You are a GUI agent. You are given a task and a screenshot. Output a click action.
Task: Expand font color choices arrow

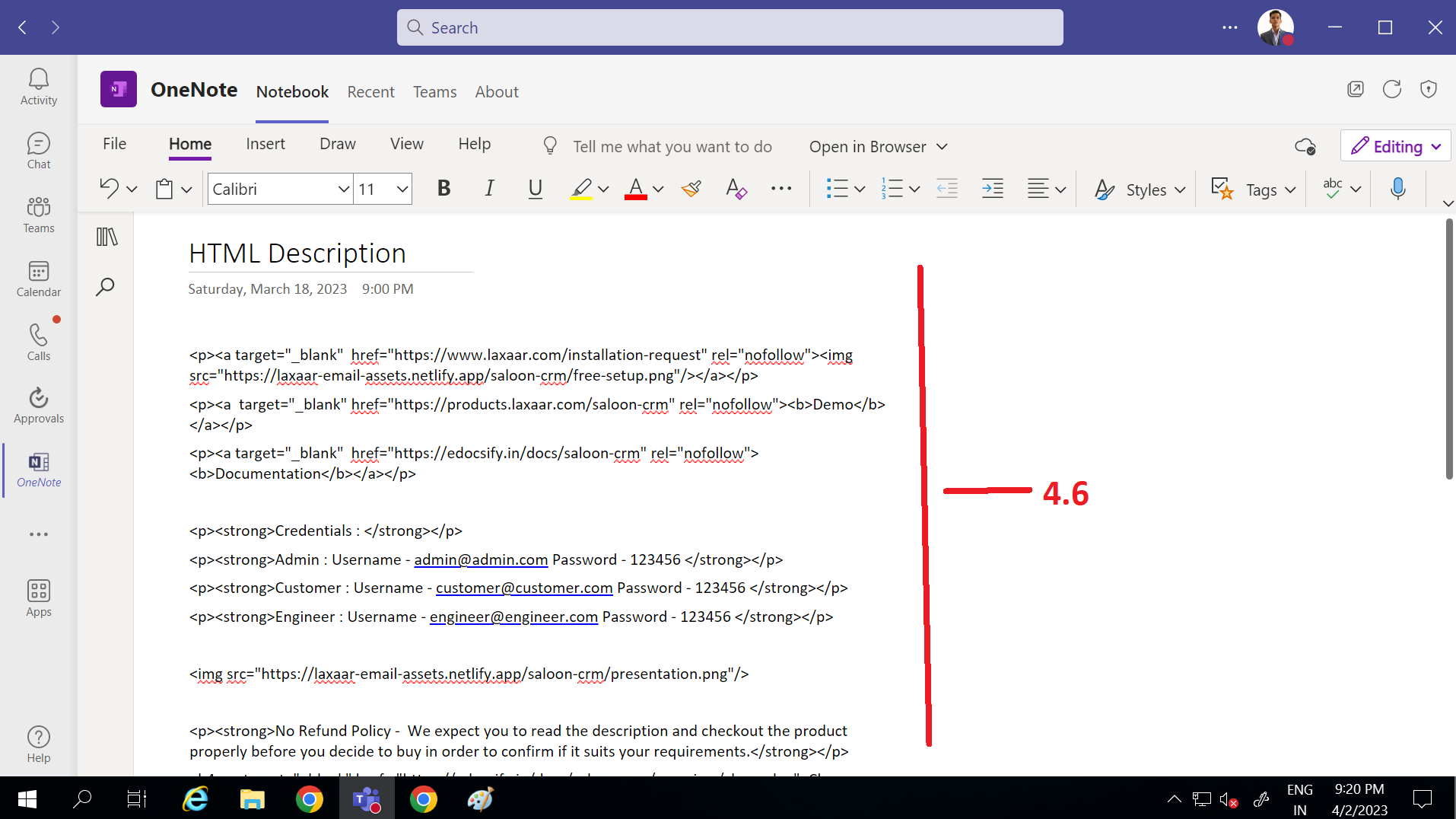pyautogui.click(x=658, y=189)
